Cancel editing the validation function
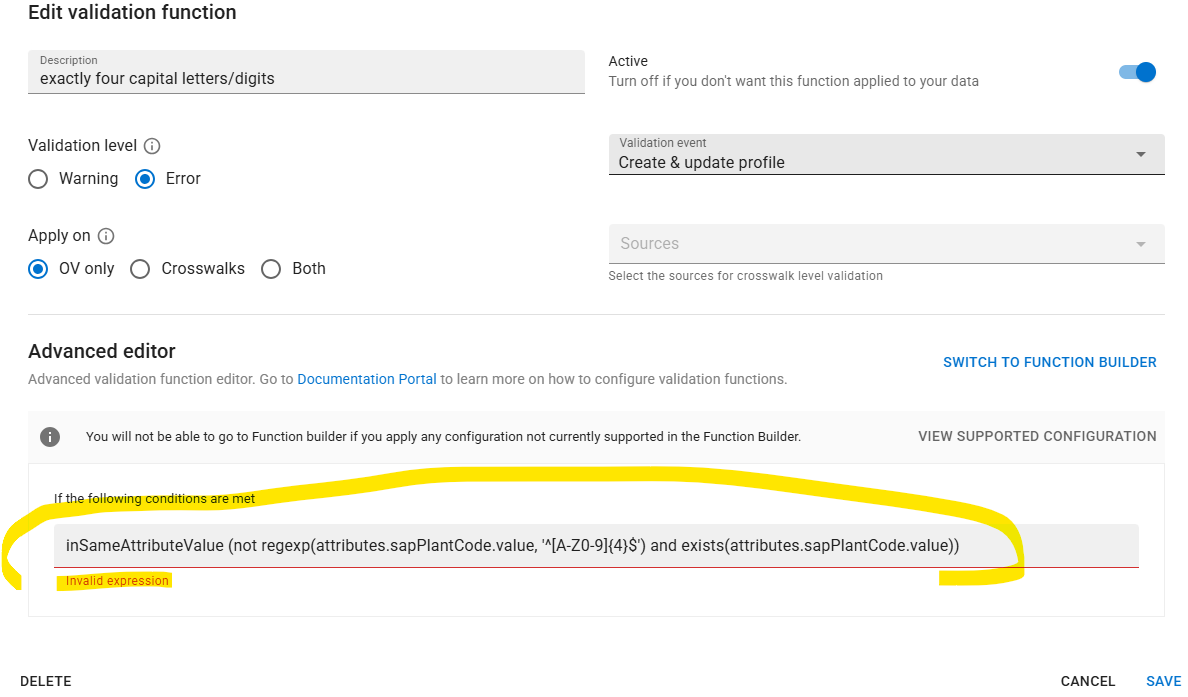This screenshot has height=697, width=1188. [1087, 681]
